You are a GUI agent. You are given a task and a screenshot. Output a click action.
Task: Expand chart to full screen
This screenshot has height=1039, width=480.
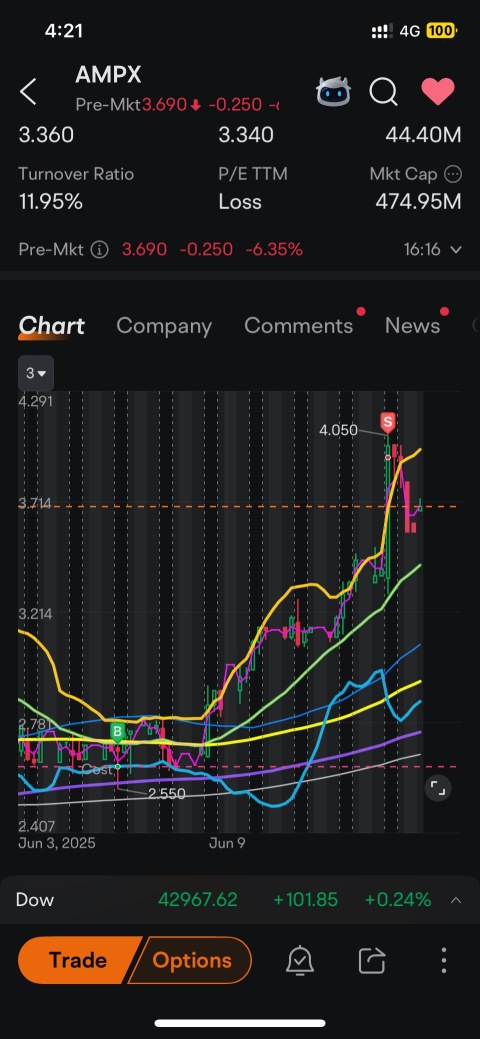tap(438, 788)
